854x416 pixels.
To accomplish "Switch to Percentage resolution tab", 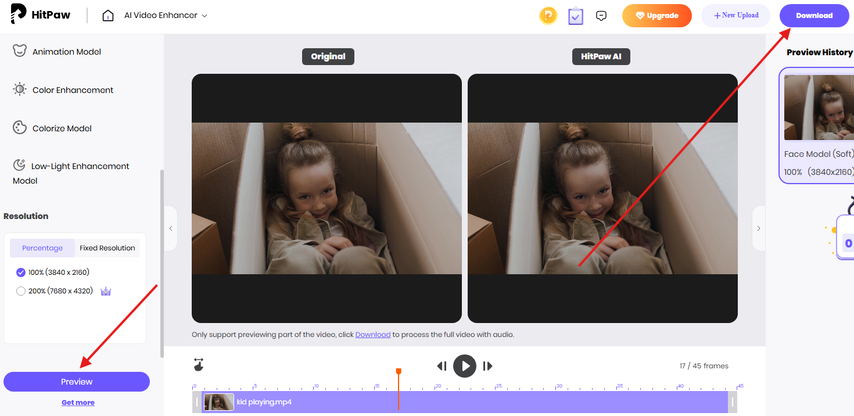I will [x=42, y=248].
